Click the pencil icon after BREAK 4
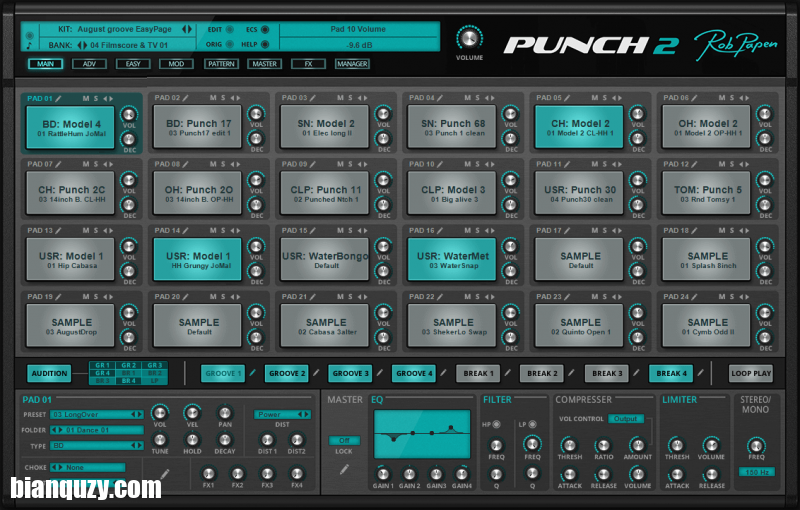 coord(701,373)
